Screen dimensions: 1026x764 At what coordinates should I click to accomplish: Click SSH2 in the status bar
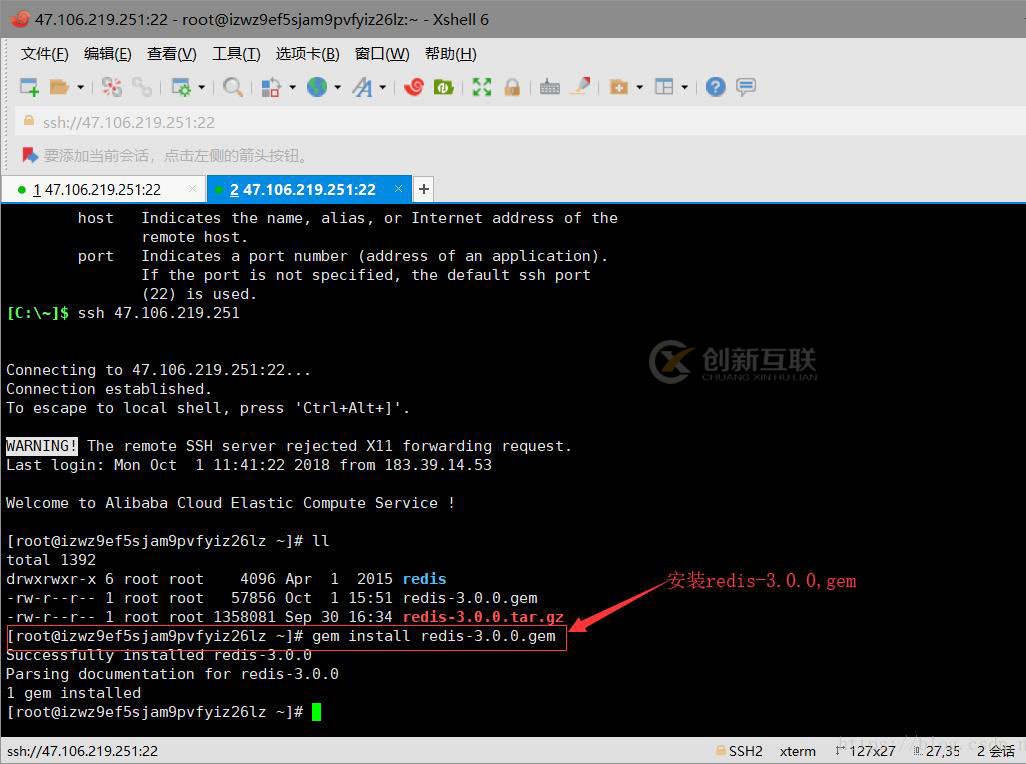(x=745, y=751)
